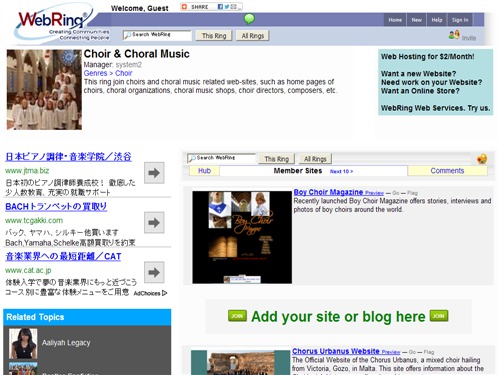
Task: Click Sign In in top bar
Action: (460, 20)
